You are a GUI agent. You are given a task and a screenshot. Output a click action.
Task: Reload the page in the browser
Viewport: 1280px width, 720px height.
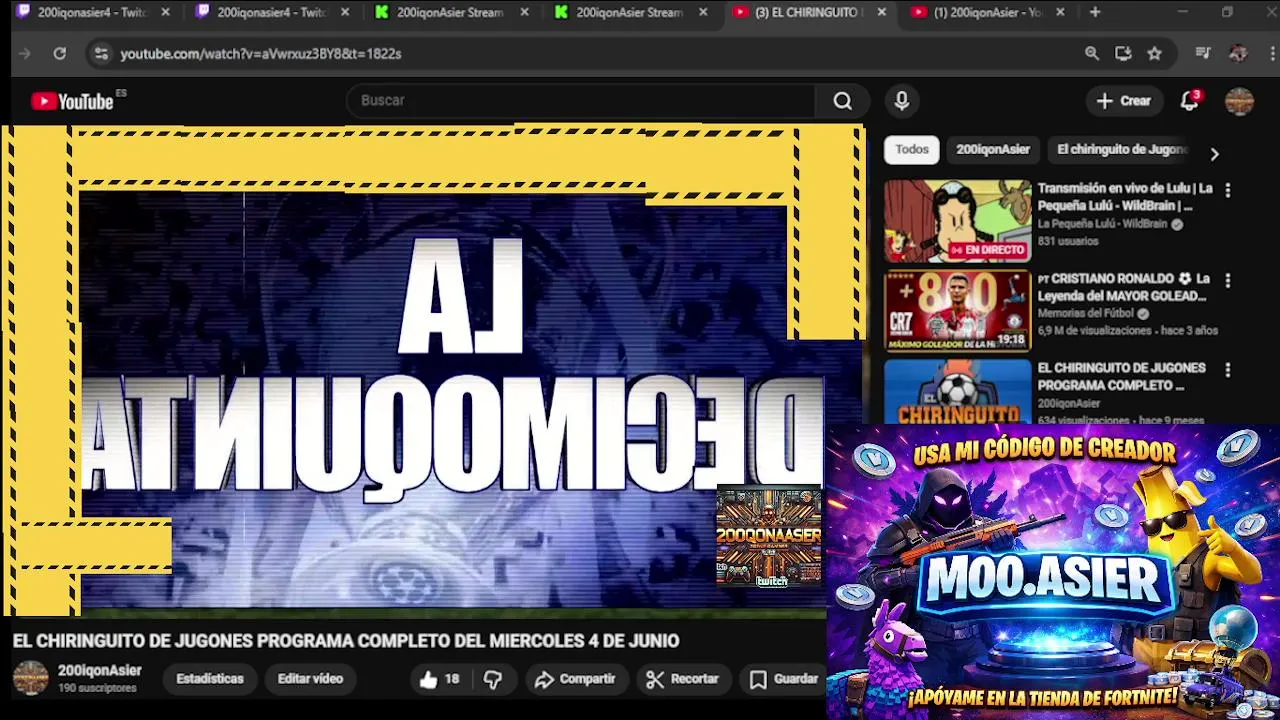tap(60, 54)
